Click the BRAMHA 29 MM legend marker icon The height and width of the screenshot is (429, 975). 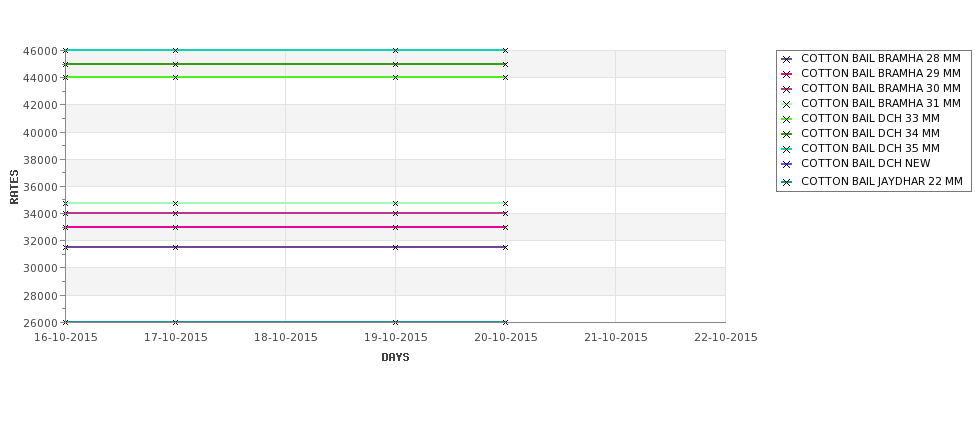(786, 74)
